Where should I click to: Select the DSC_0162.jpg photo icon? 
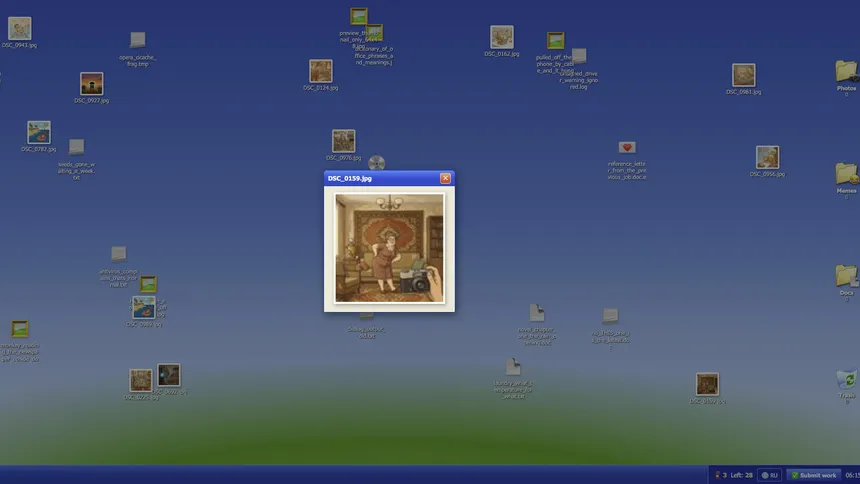coord(502,37)
